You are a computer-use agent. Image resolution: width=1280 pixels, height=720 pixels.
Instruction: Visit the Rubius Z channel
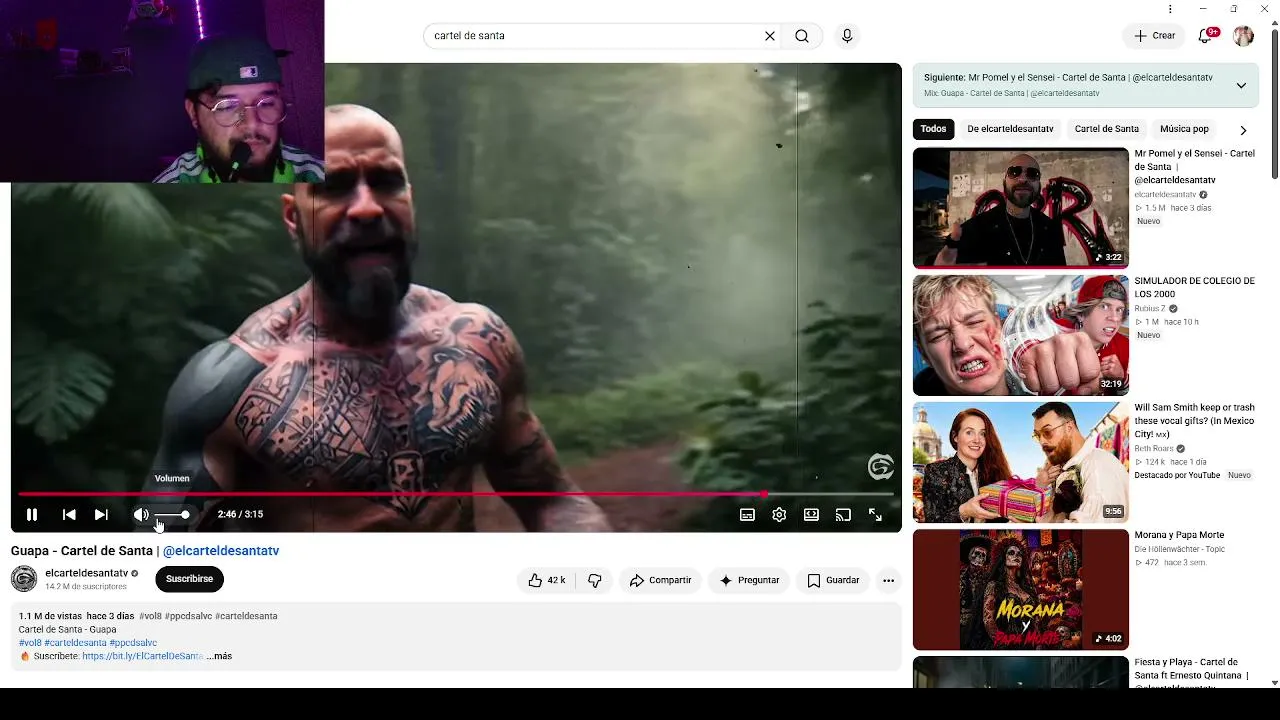coord(1150,309)
